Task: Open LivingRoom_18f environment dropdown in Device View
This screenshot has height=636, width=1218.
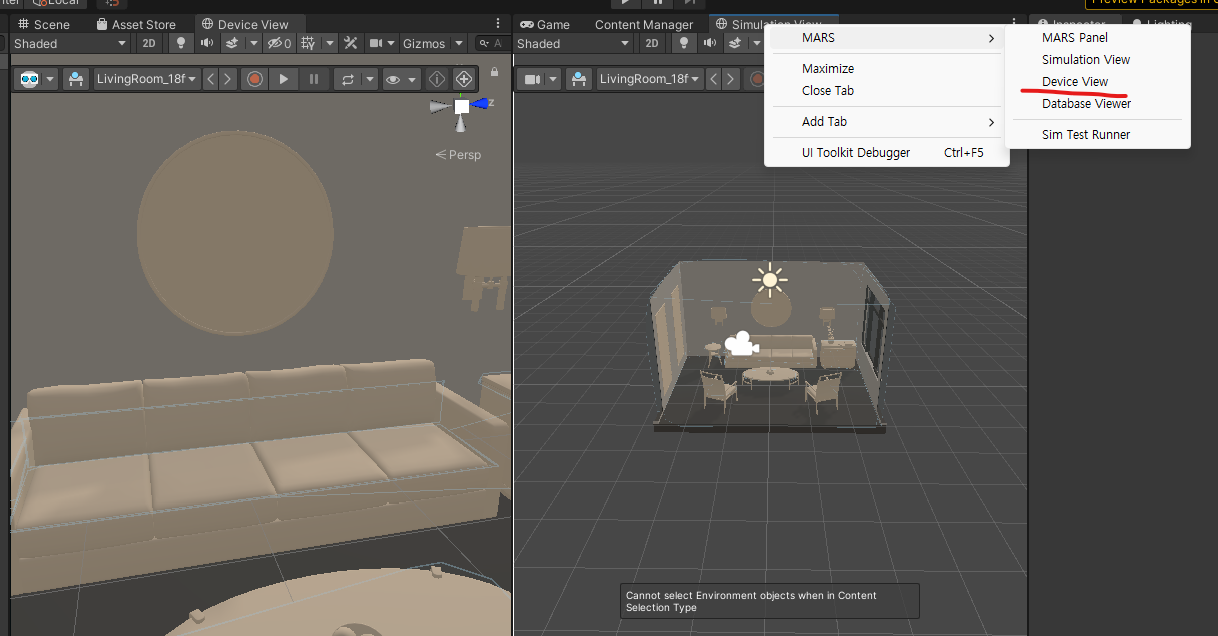Action: click(x=147, y=79)
